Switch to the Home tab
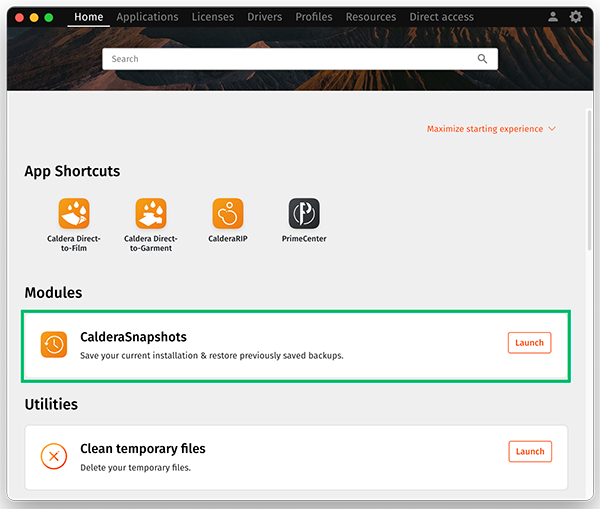Viewport: 600px width, 509px height. tap(88, 17)
